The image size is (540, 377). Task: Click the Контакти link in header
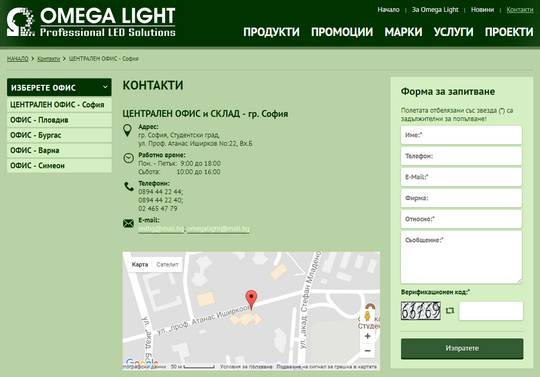[520, 10]
